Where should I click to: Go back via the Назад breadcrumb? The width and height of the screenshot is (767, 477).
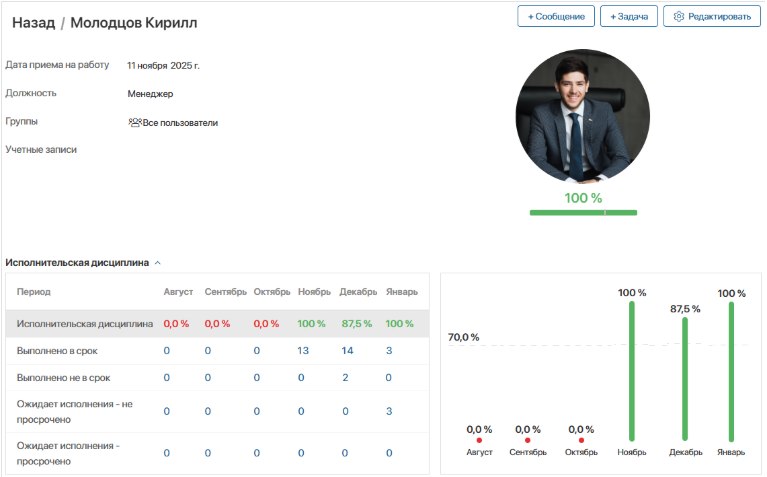(x=33, y=22)
